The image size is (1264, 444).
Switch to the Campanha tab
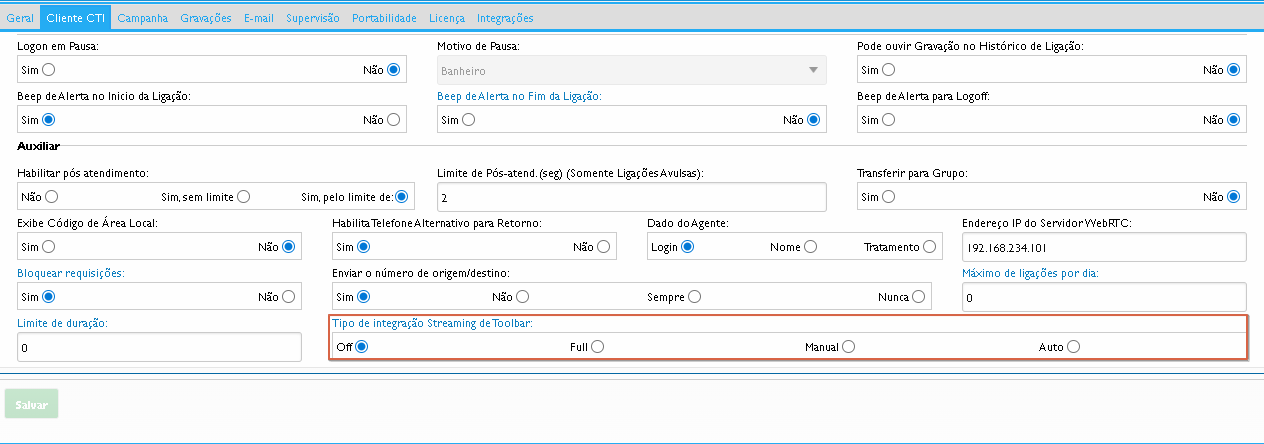(x=142, y=18)
